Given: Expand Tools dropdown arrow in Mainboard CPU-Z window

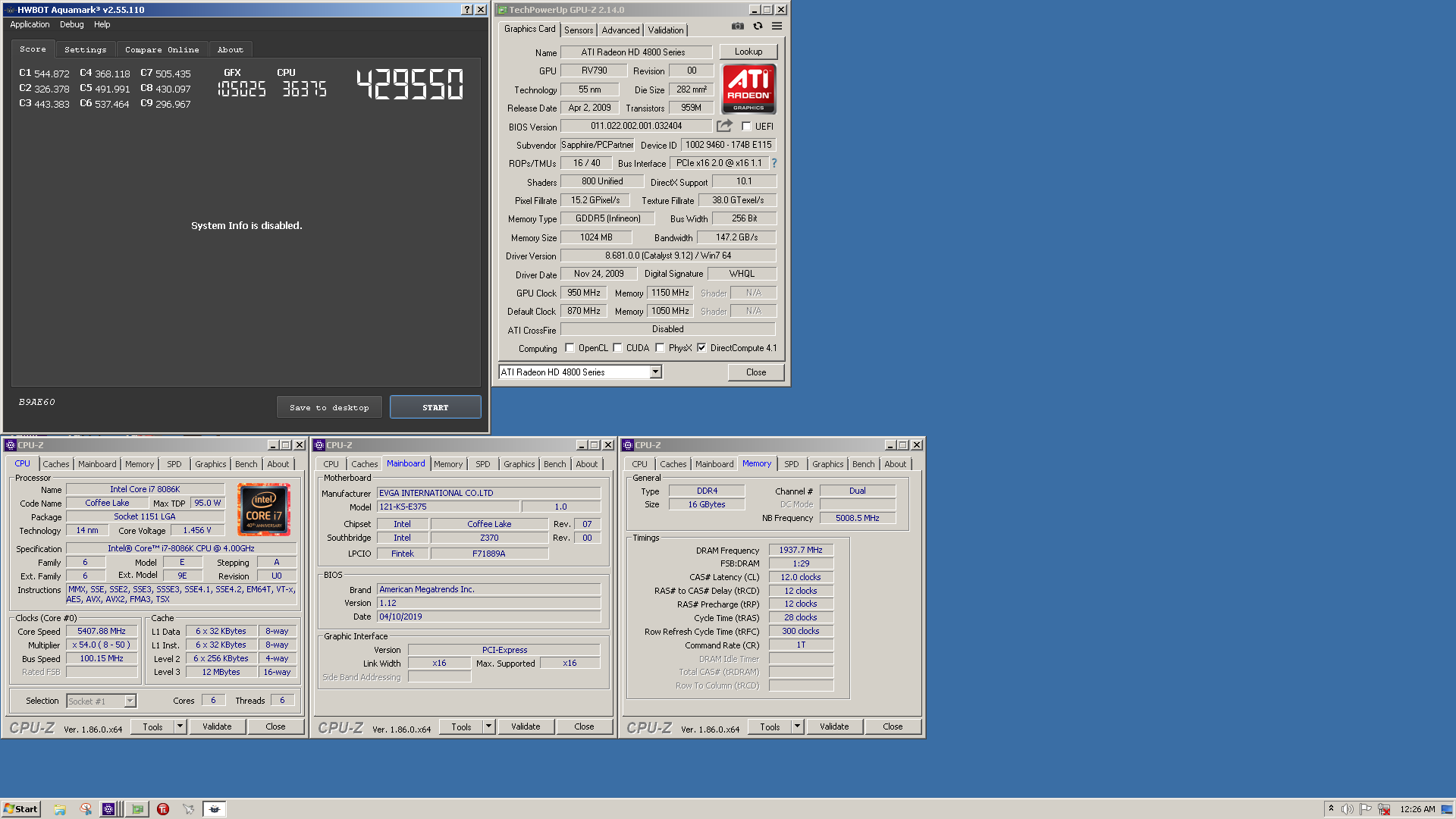Looking at the screenshot, I should point(489,726).
